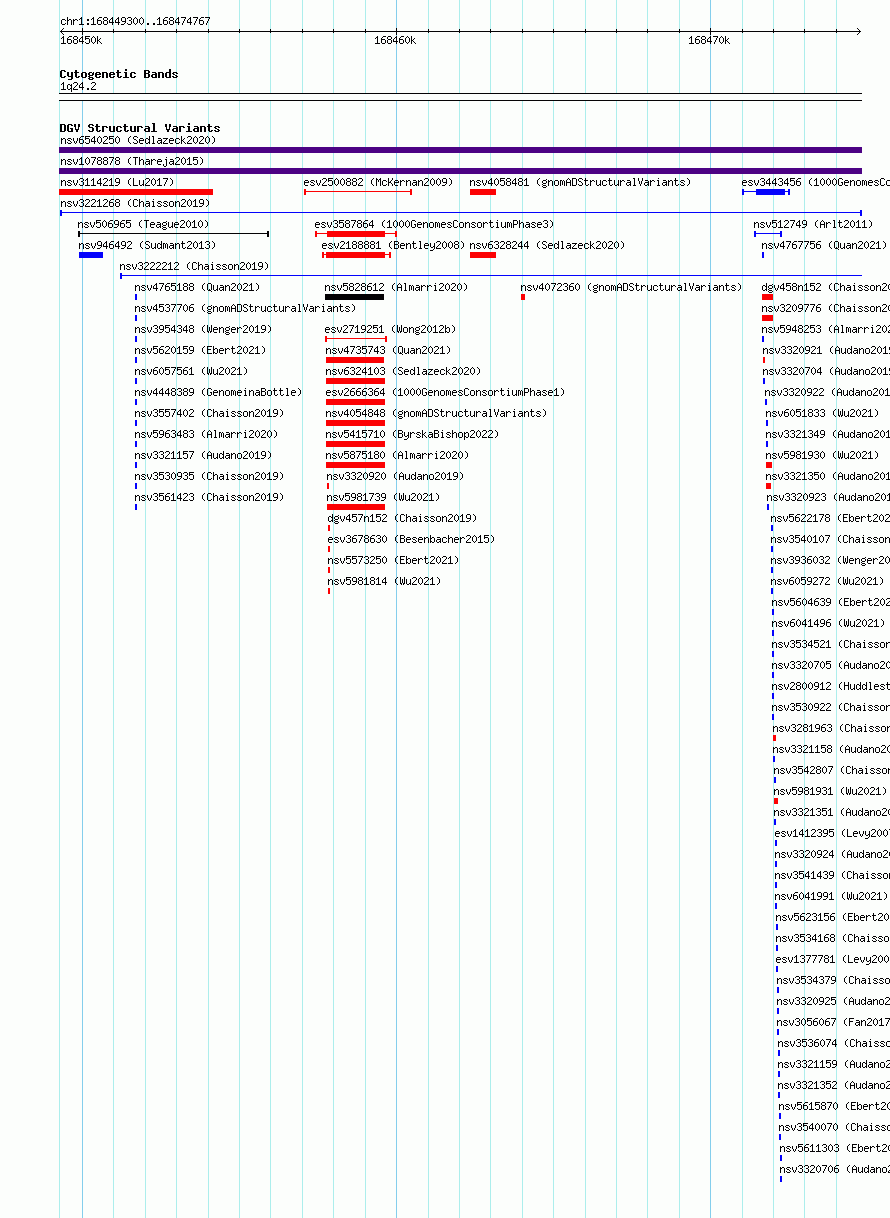Open the nsv3561423 (Chaisson2019) label
Screen dimensions: 890x1218
coord(209,497)
